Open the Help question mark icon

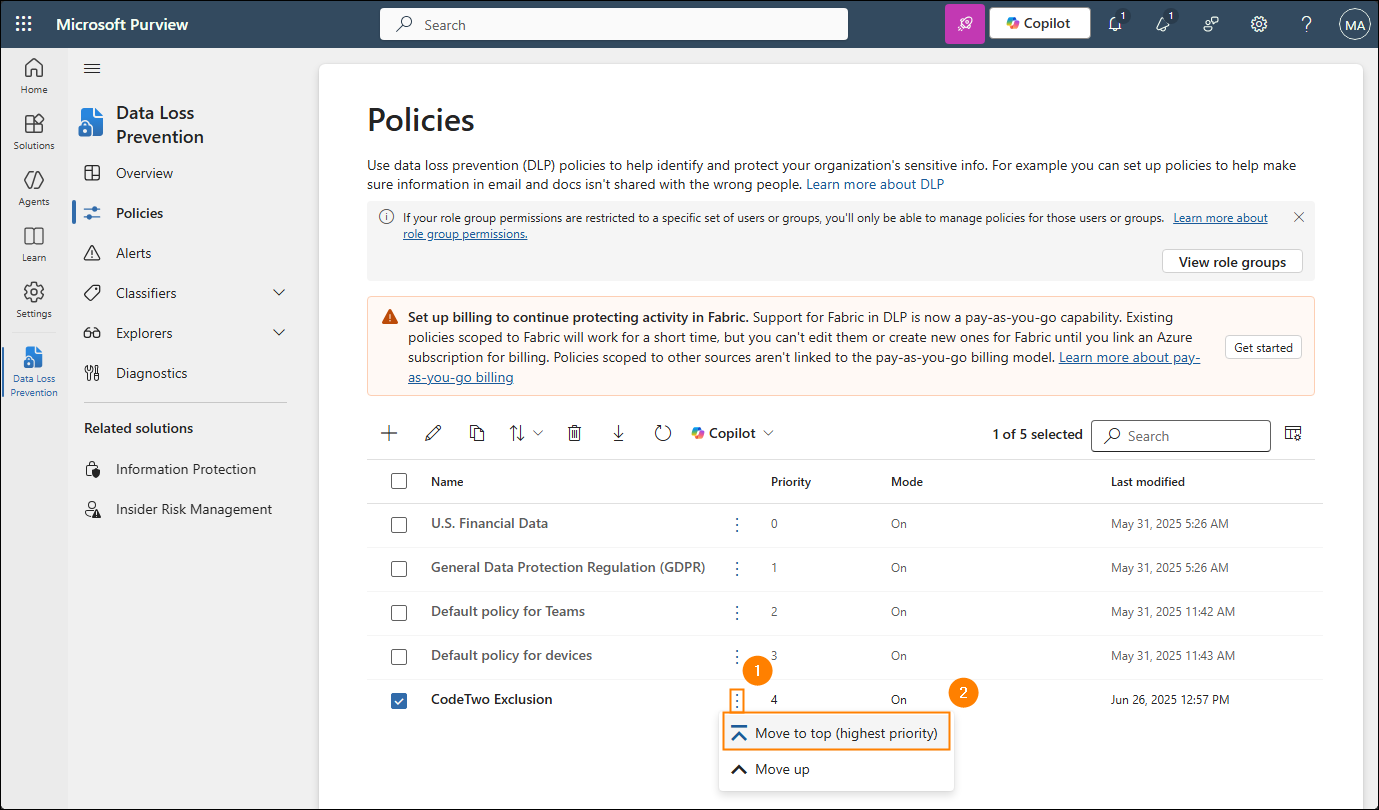pyautogui.click(x=1307, y=24)
